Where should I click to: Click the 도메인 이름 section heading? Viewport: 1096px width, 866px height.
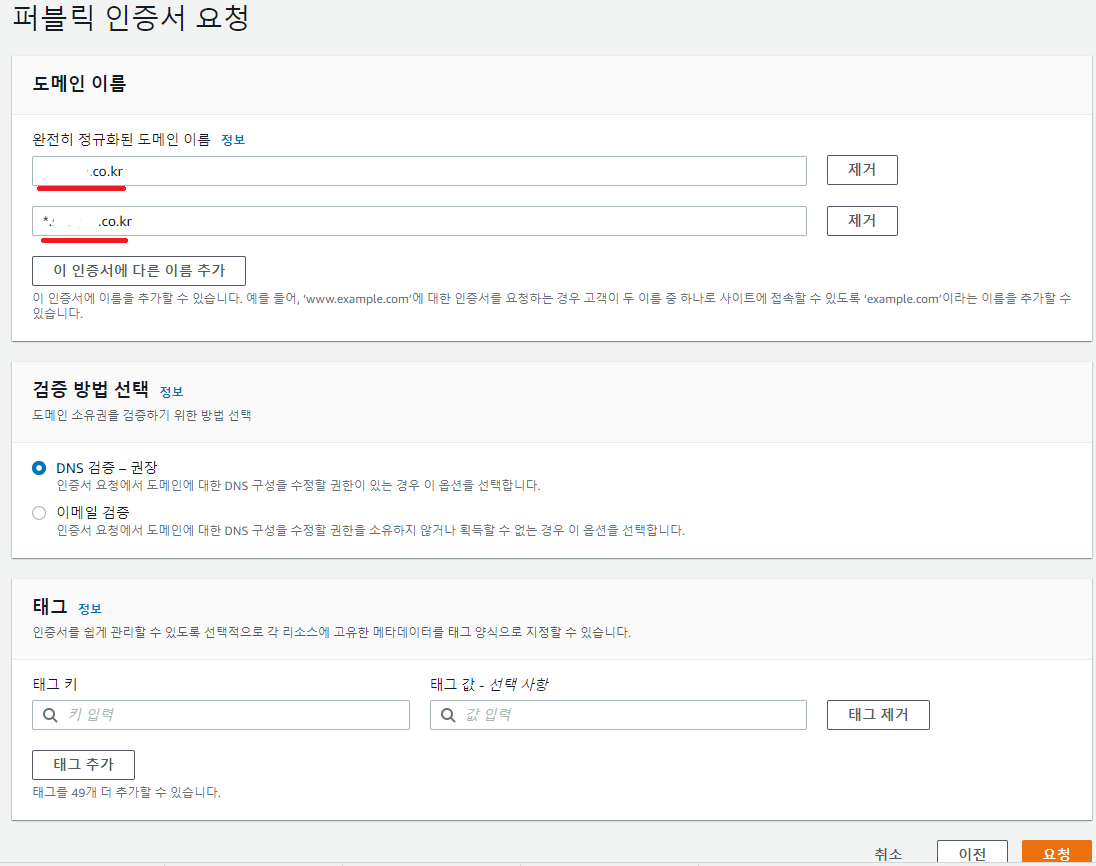point(79,84)
